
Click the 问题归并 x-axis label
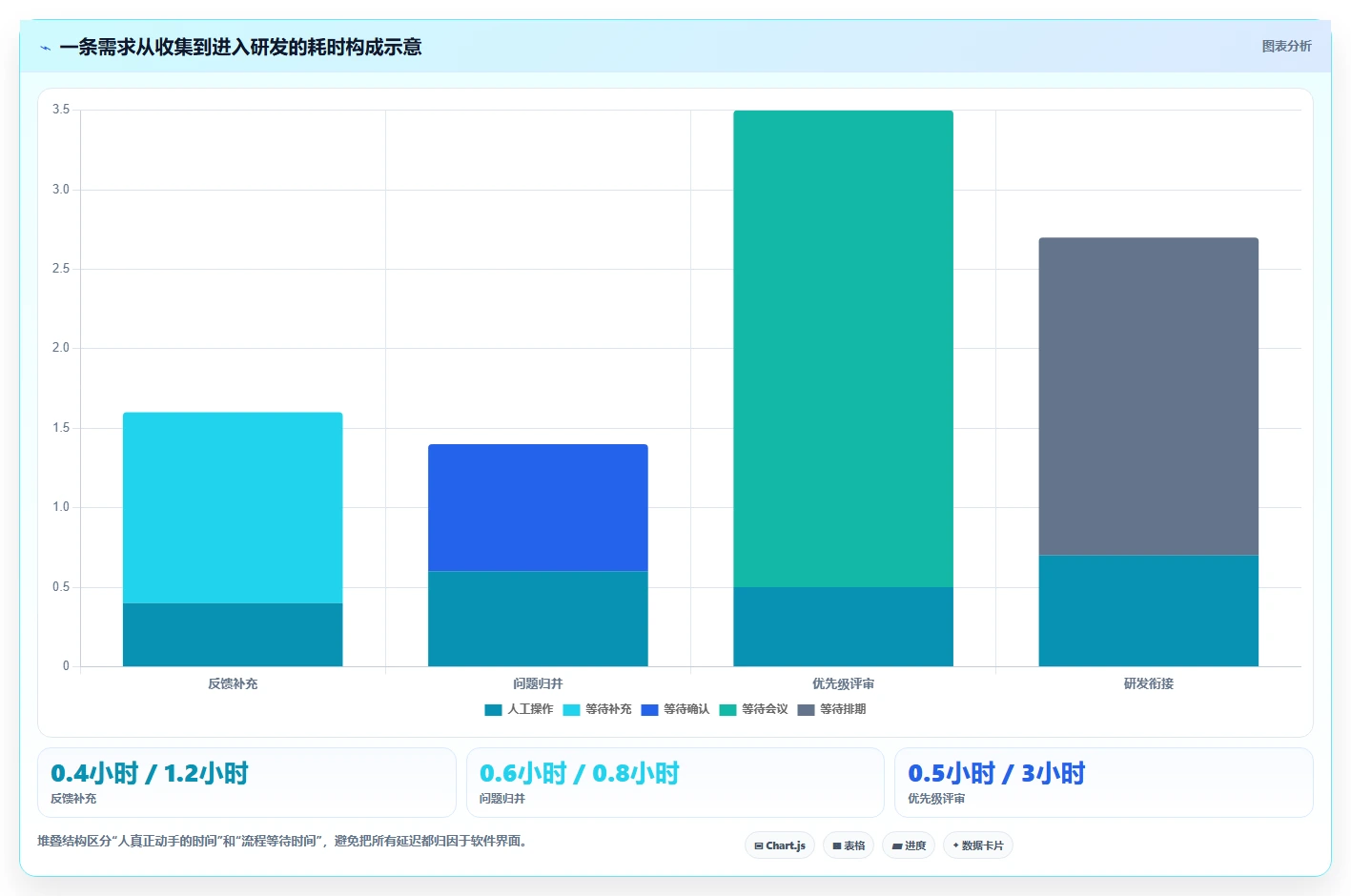pyautogui.click(x=538, y=683)
